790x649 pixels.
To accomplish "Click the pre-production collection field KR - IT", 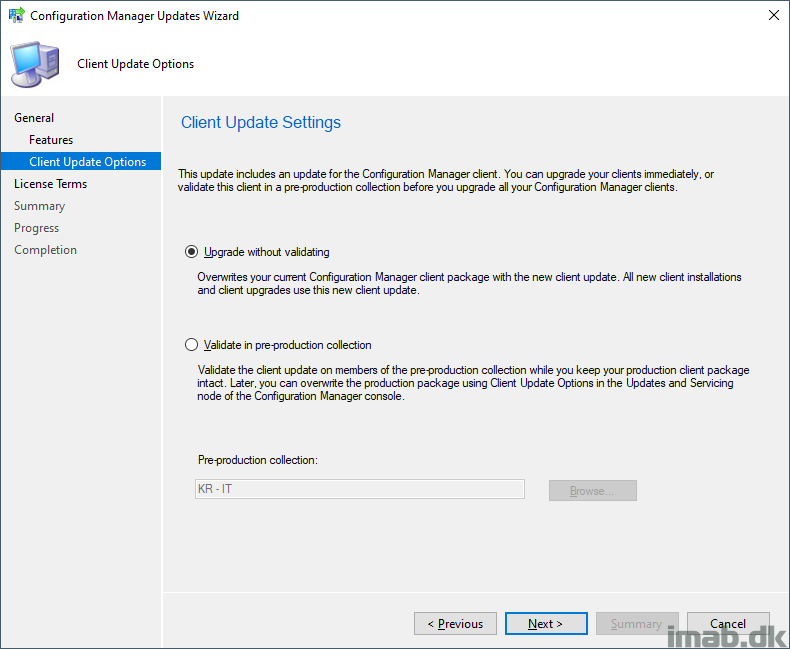I will tap(360, 489).
